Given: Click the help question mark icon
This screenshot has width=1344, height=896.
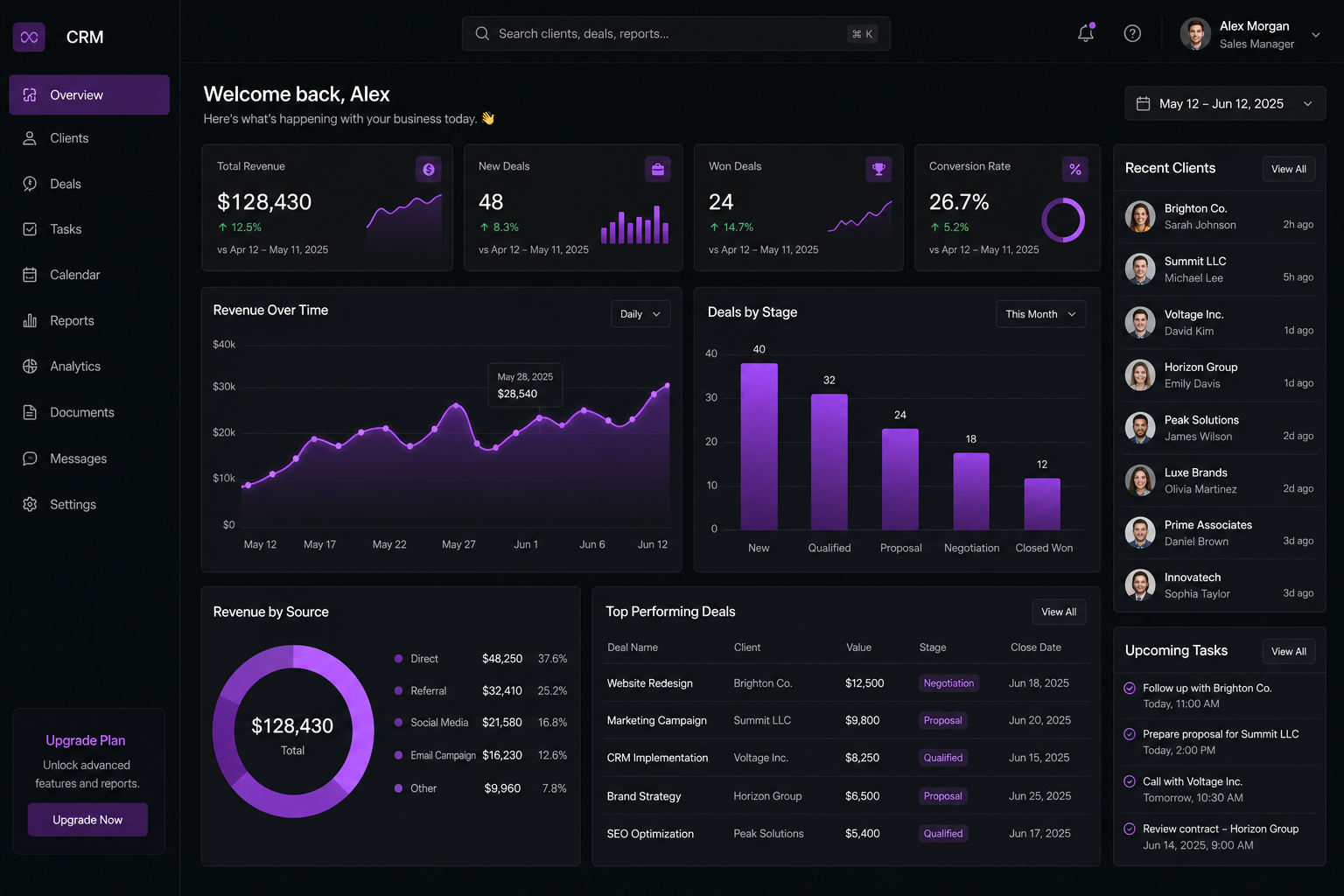Looking at the screenshot, I should click(1132, 33).
